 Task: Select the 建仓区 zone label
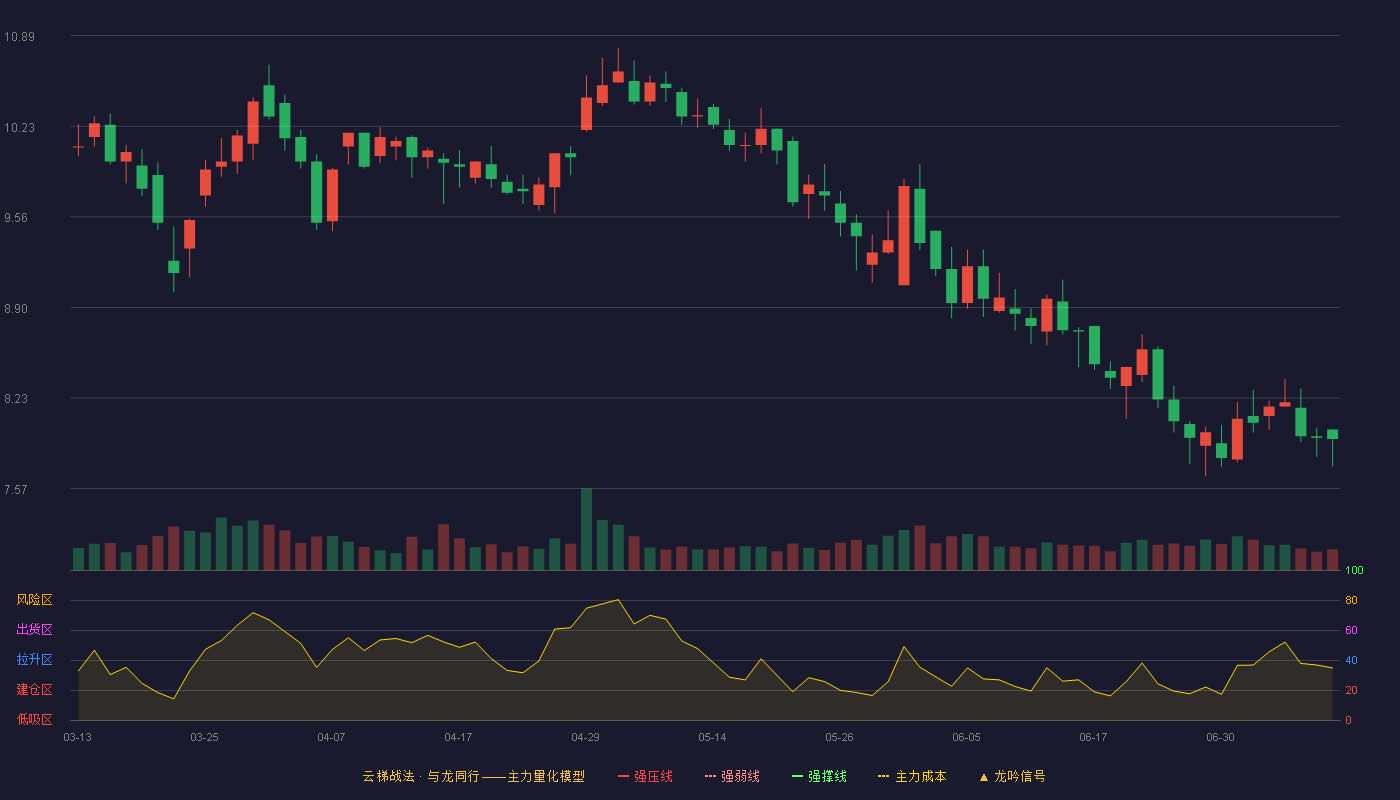click(34, 690)
